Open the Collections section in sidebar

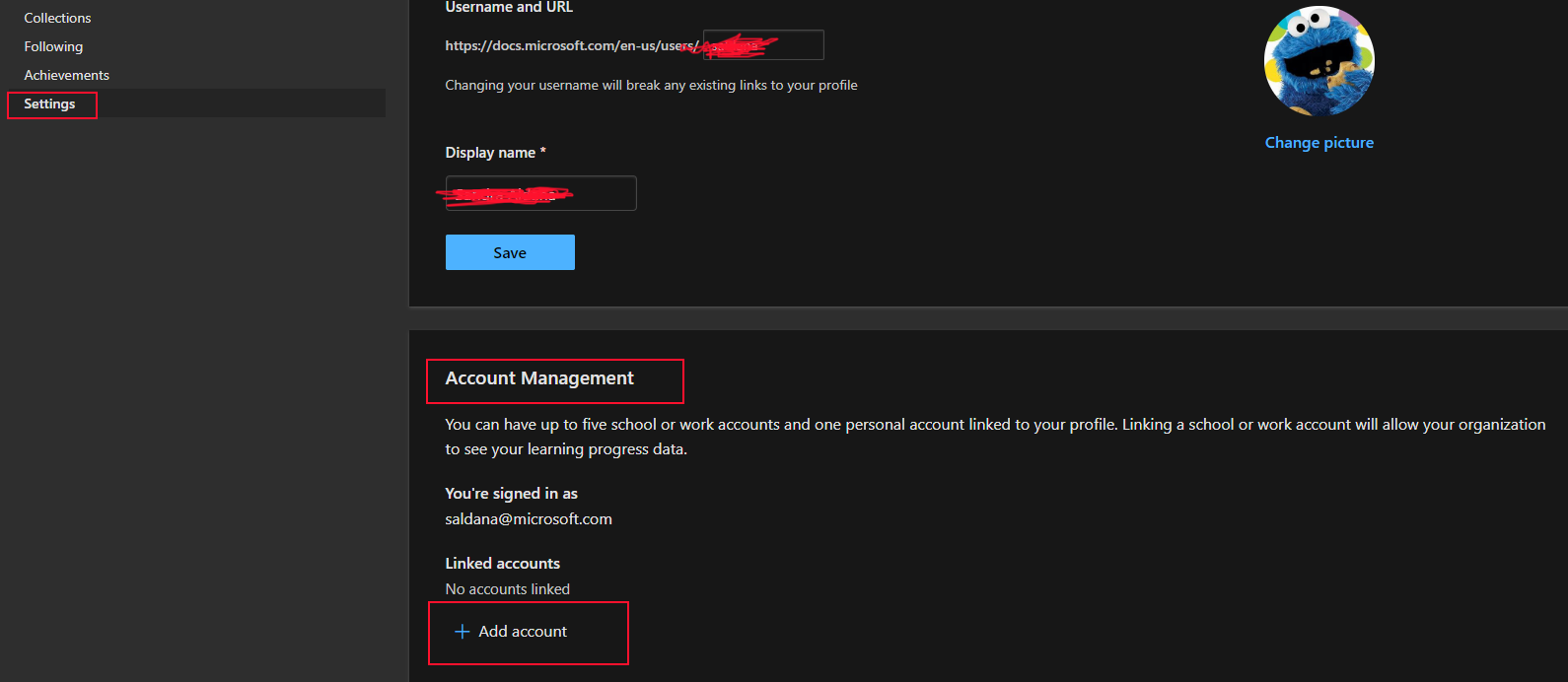pyautogui.click(x=57, y=18)
